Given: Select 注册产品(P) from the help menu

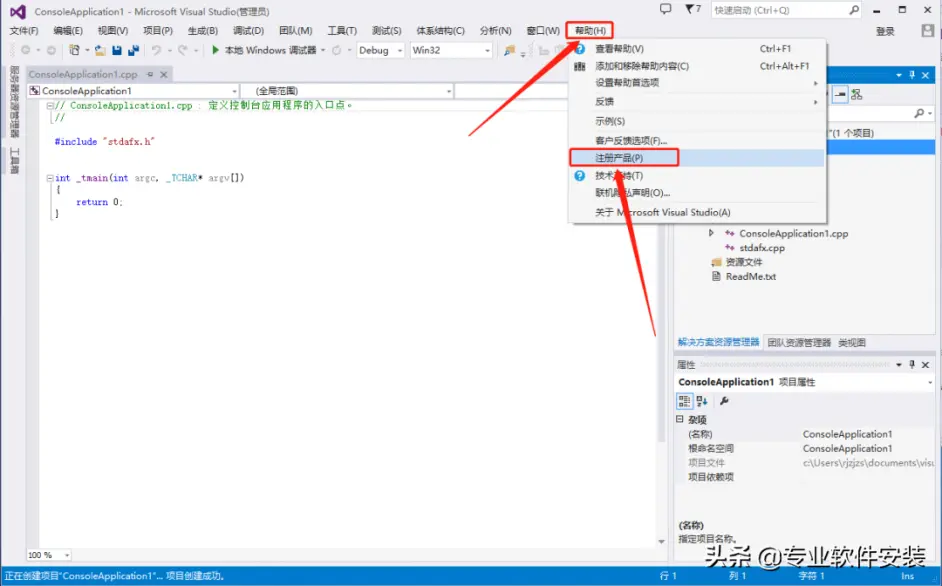Looking at the screenshot, I should click(697, 157).
